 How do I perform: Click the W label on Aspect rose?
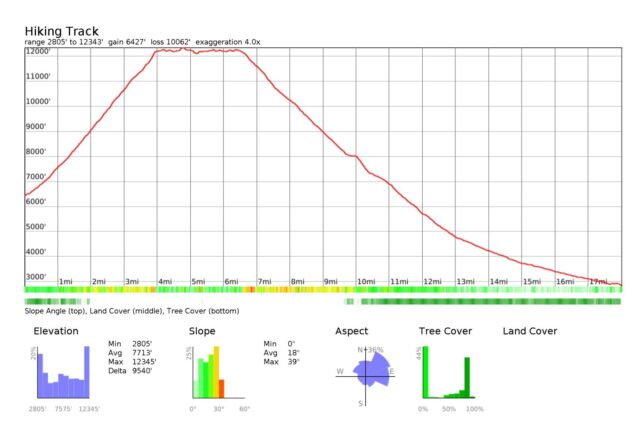tap(340, 372)
